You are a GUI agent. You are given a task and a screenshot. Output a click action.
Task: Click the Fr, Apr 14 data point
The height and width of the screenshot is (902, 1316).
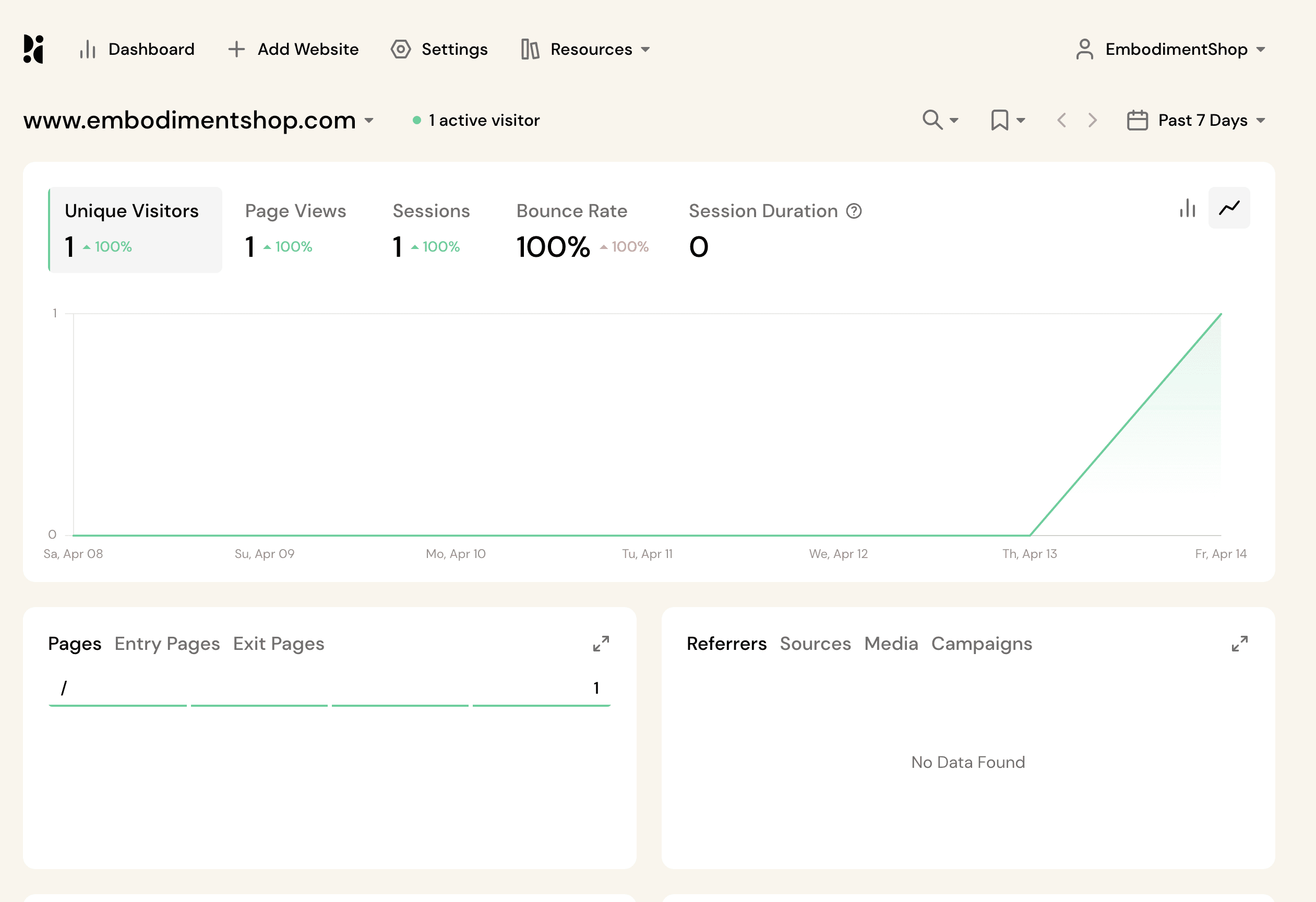click(x=1221, y=314)
